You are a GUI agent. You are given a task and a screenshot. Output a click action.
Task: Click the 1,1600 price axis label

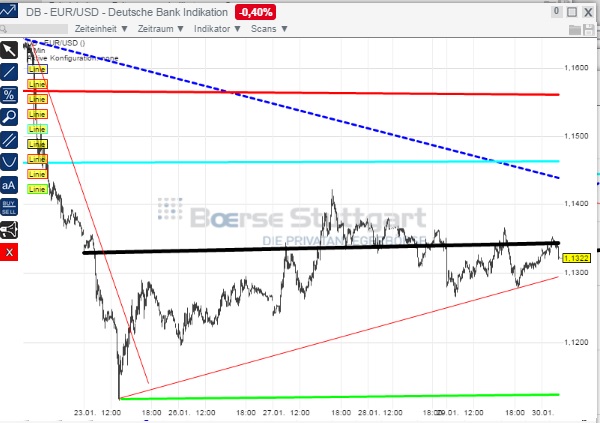[576, 68]
